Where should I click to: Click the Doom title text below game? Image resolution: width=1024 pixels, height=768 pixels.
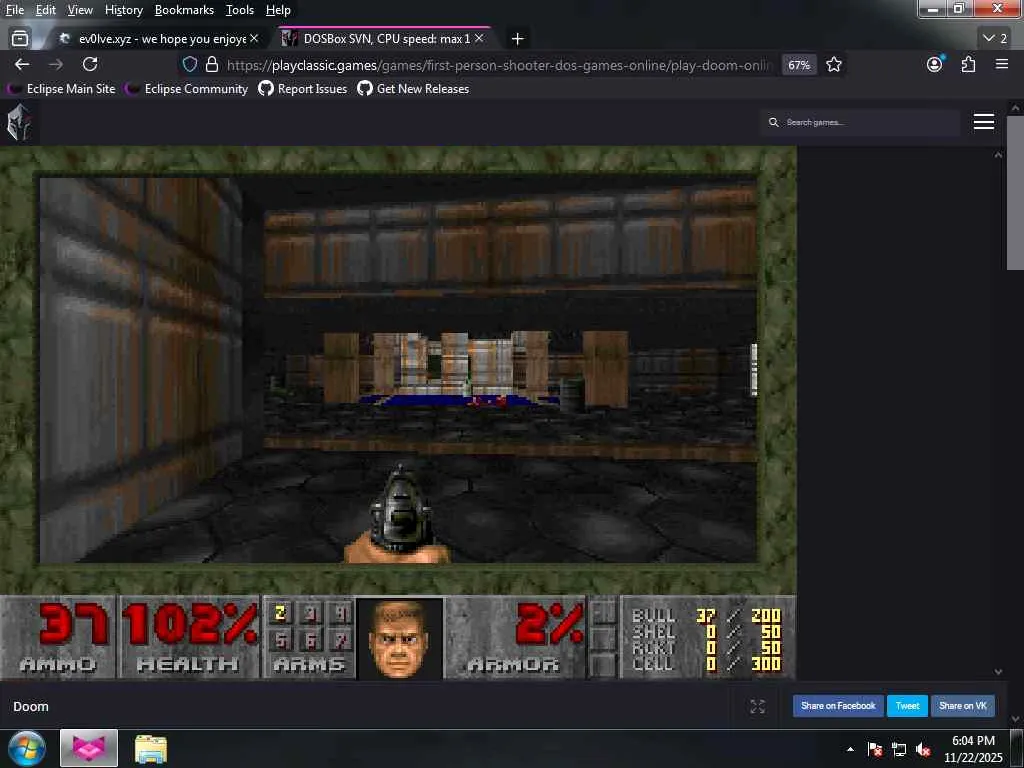(x=31, y=706)
